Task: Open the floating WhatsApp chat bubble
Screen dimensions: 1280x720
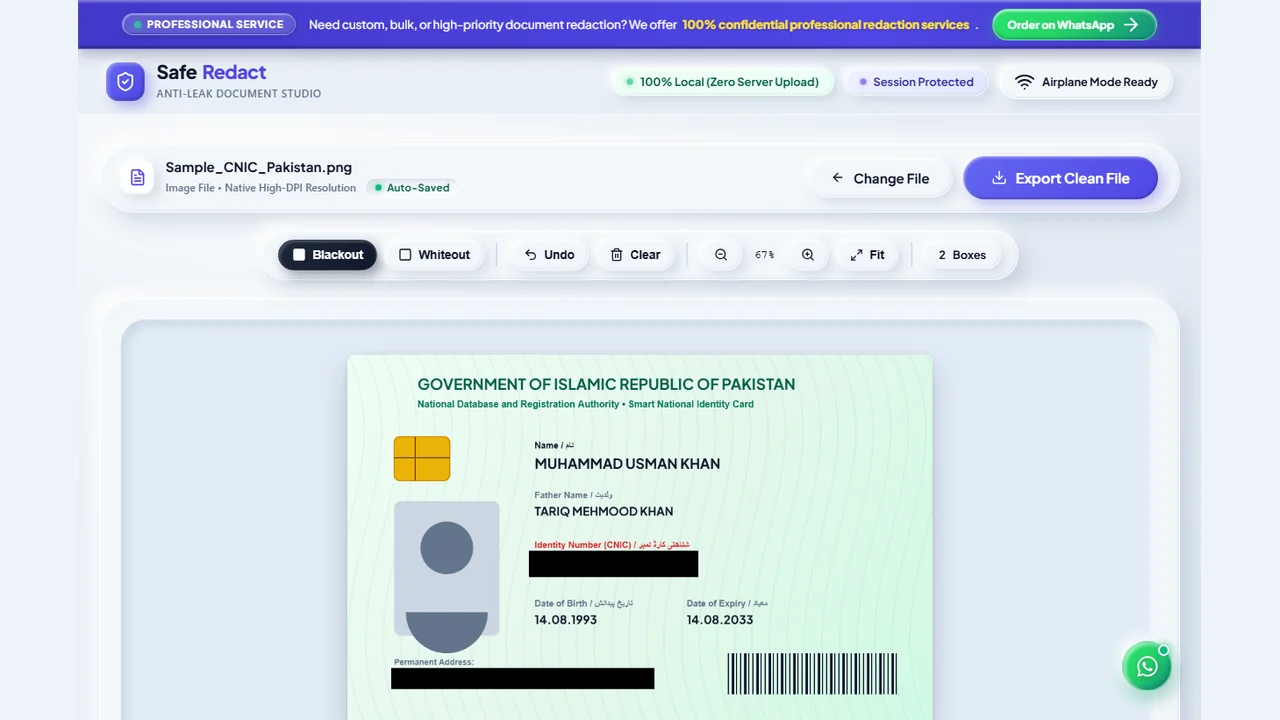Action: [x=1147, y=666]
